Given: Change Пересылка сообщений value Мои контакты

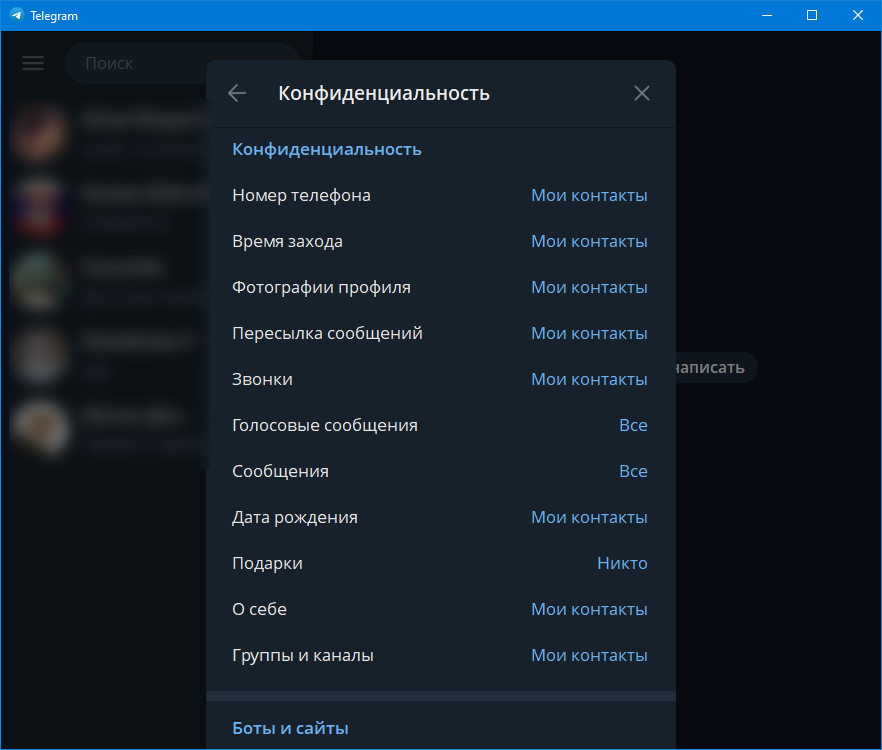Looking at the screenshot, I should click(x=589, y=334).
